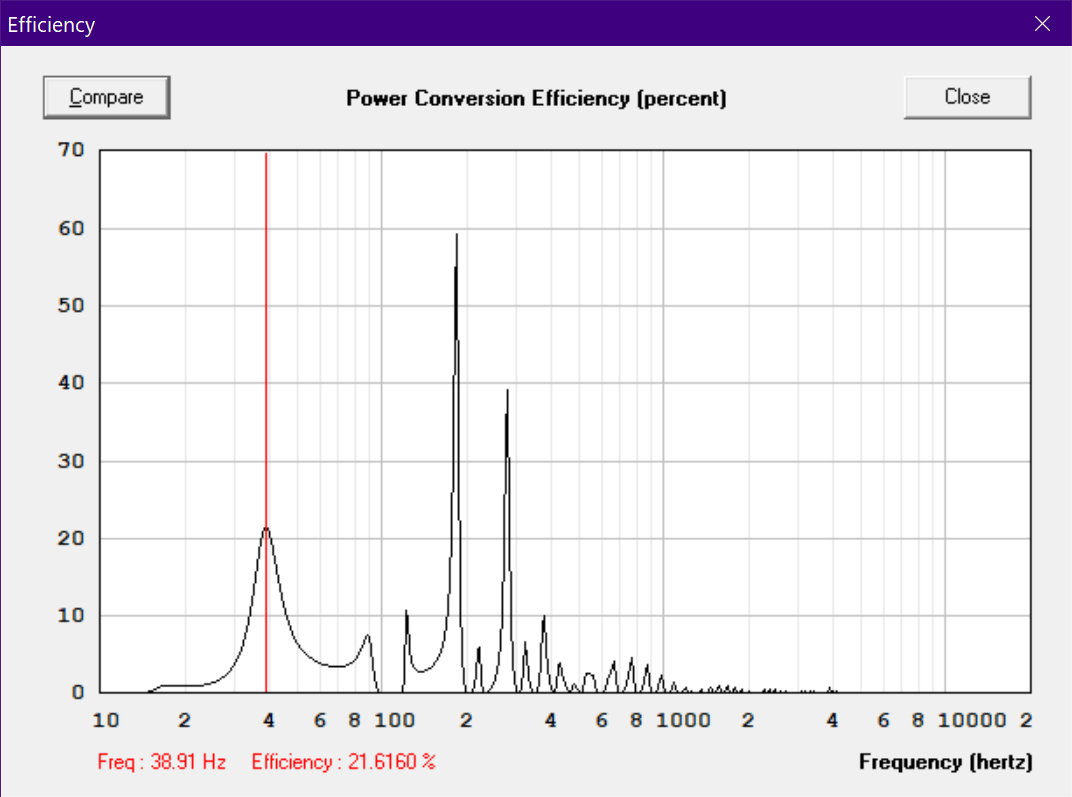Image resolution: width=1072 pixels, height=797 pixels.
Task: Click the '60' y-axis label
Action: click(x=71, y=228)
